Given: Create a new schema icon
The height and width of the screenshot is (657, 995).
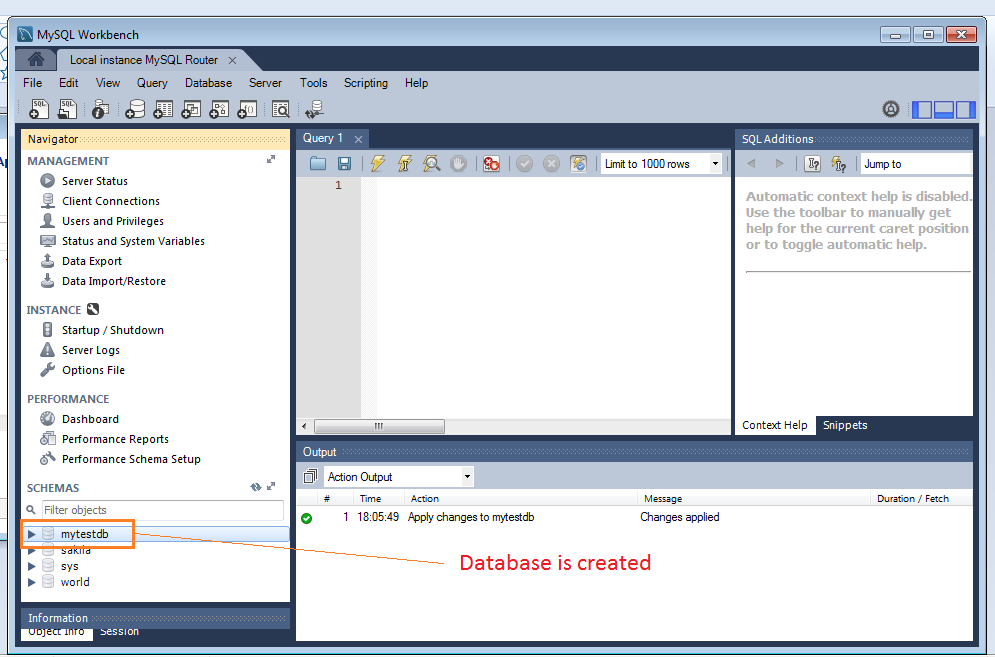Looking at the screenshot, I should [135, 109].
